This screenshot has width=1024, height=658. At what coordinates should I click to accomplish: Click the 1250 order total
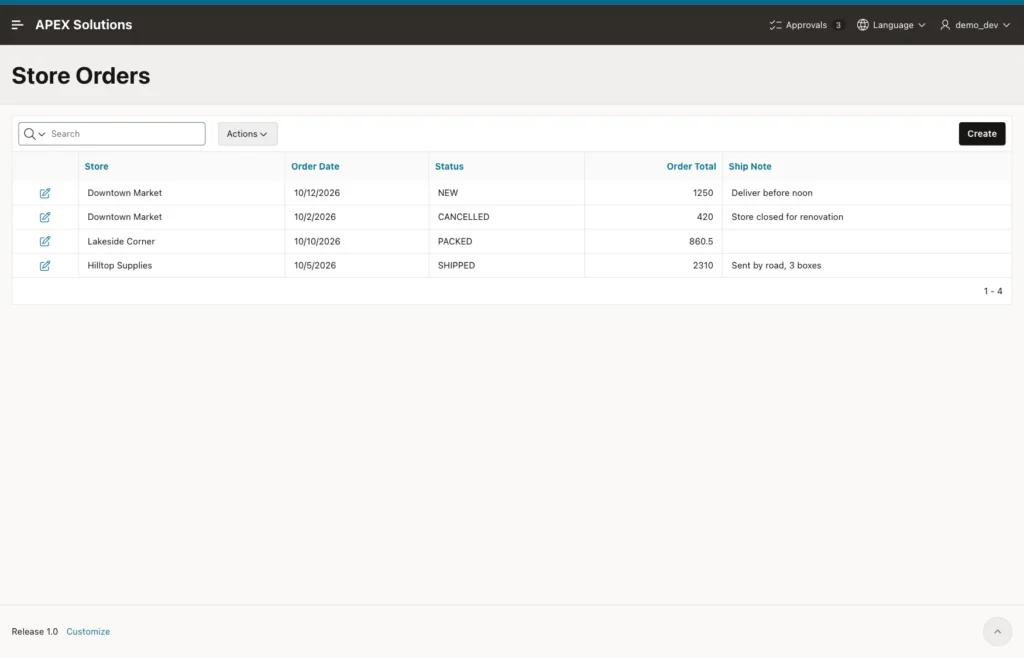click(703, 193)
